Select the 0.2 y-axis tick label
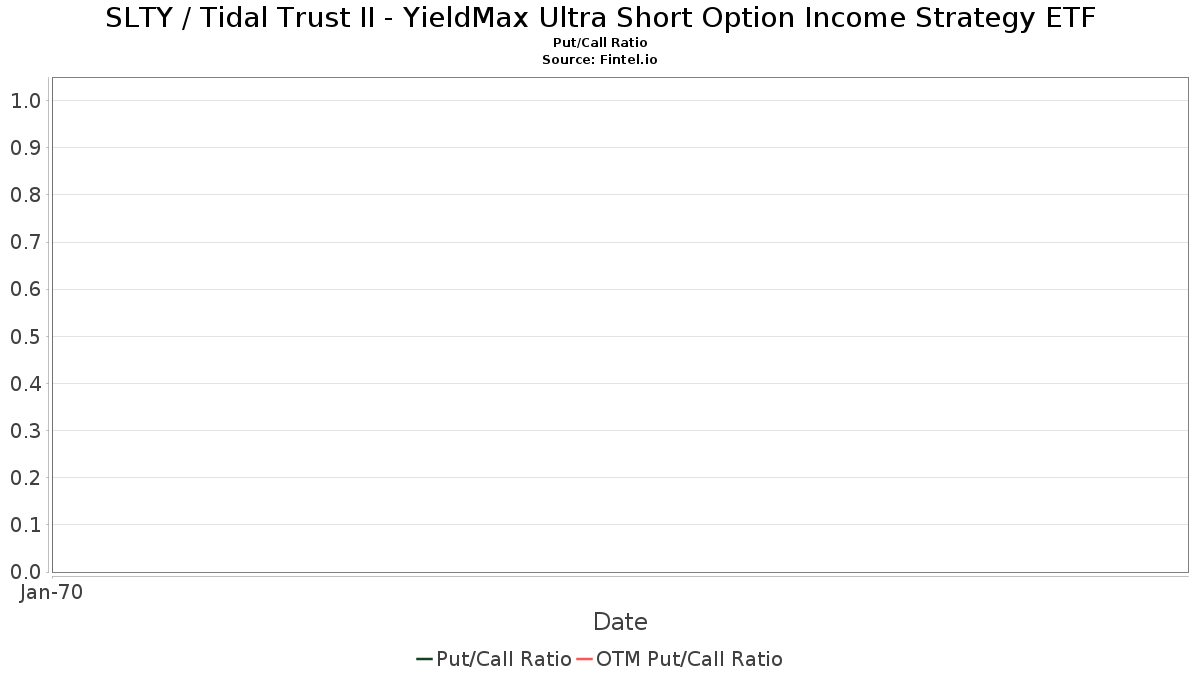This screenshot has width=1200, height=675. click(x=25, y=478)
